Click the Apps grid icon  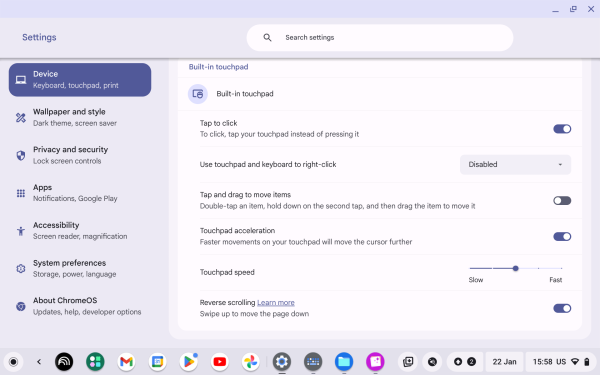tap(21, 193)
